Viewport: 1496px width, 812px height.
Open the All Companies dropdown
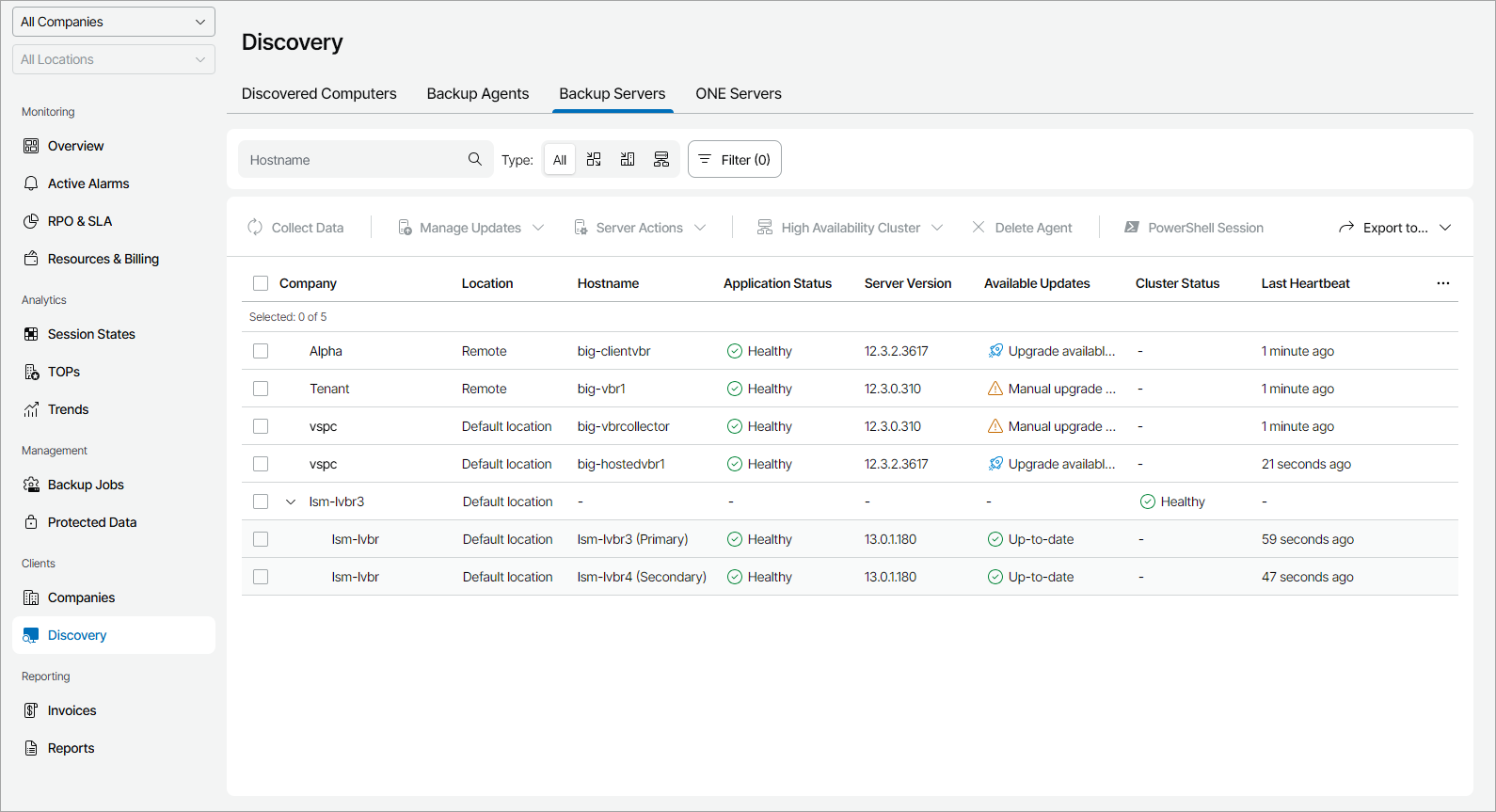pyautogui.click(x=114, y=22)
